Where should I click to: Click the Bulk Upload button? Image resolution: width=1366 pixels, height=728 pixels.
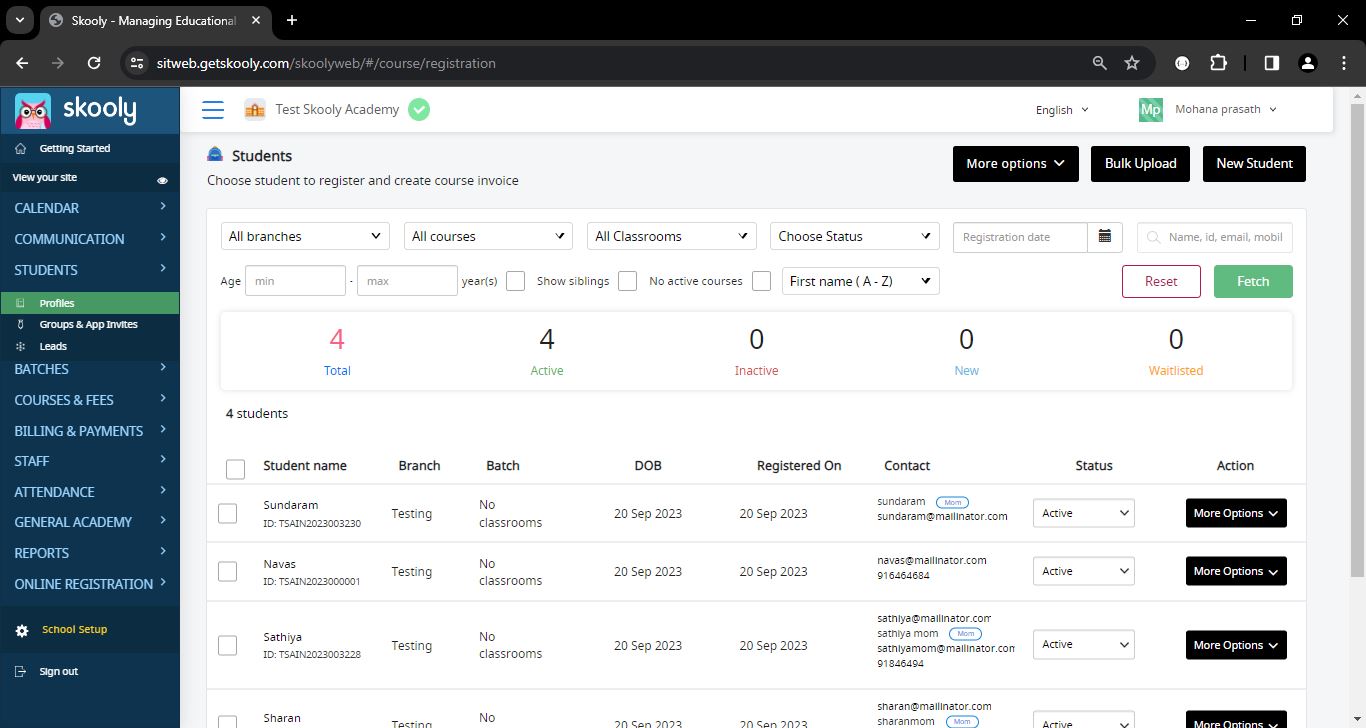pyautogui.click(x=1141, y=163)
